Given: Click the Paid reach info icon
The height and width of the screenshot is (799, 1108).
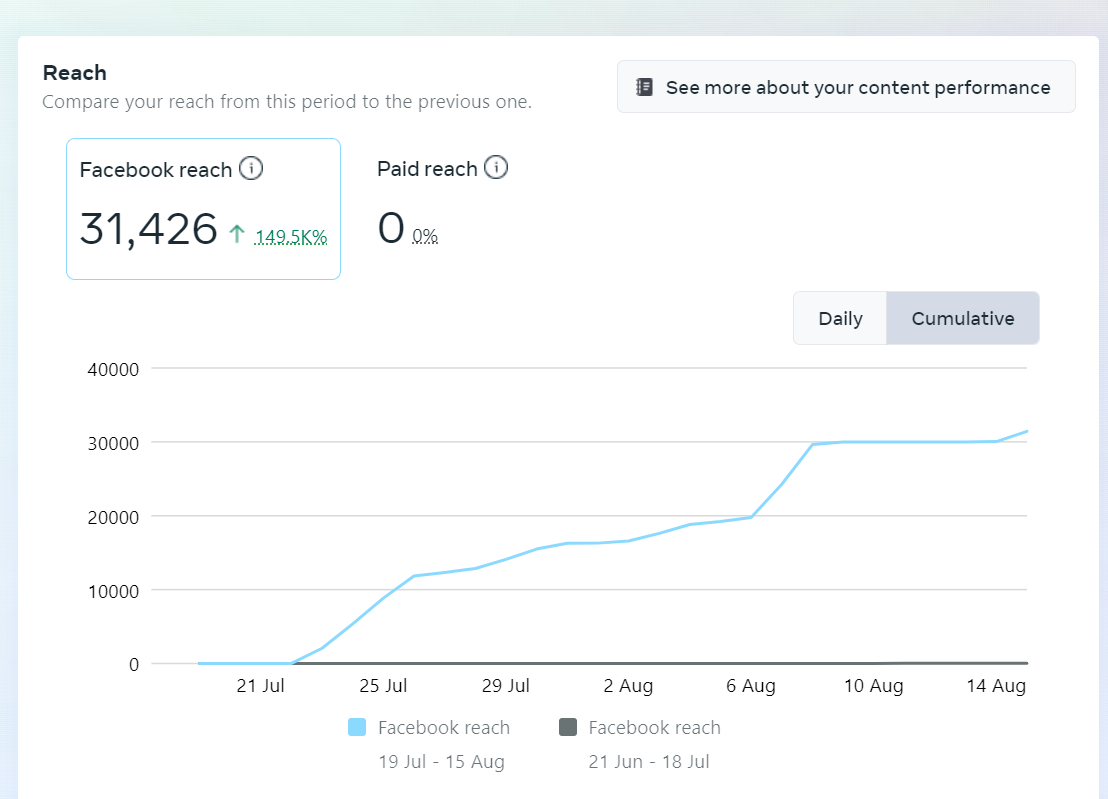Looking at the screenshot, I should coord(496,167).
